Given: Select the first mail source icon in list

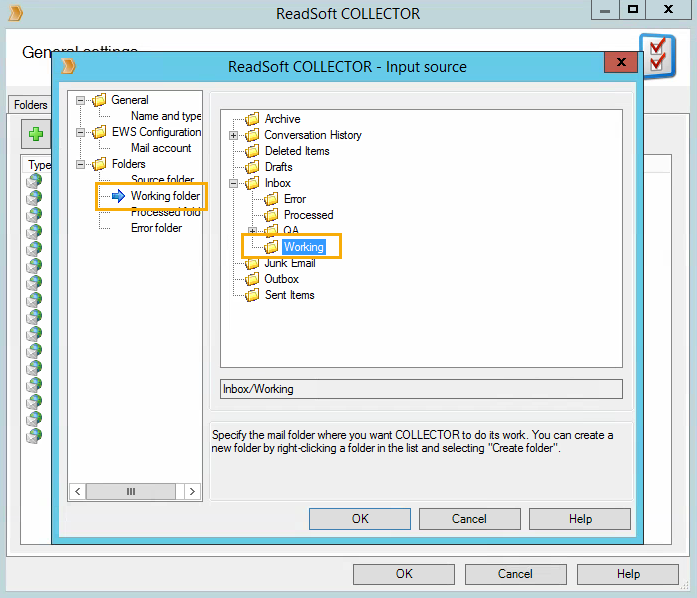Looking at the screenshot, I should 34,181.
